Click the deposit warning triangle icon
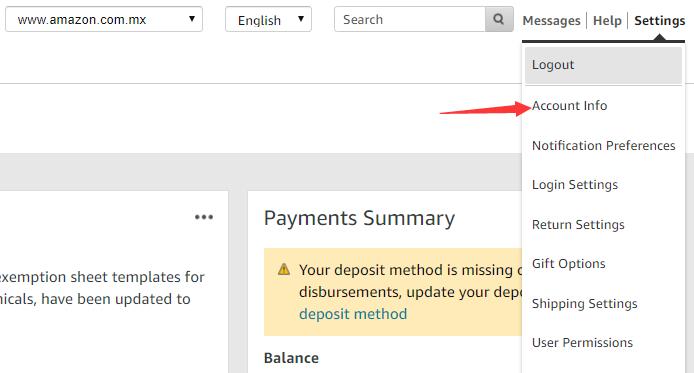 [x=284, y=269]
